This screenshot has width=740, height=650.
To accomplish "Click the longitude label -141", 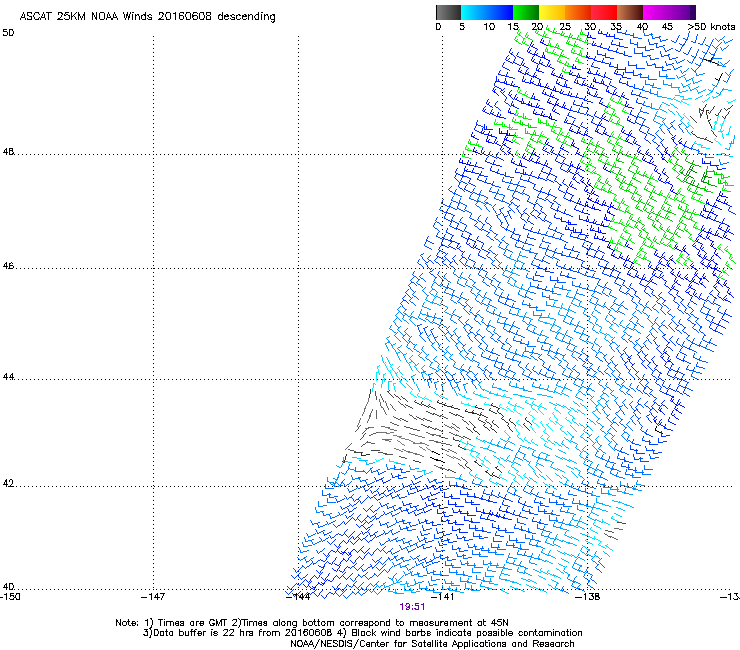I will tap(443, 597).
